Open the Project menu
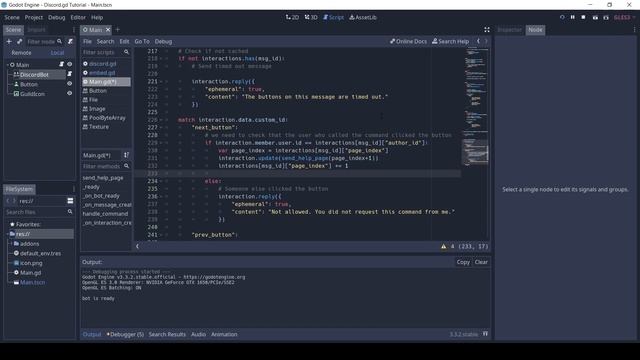 click(33, 17)
